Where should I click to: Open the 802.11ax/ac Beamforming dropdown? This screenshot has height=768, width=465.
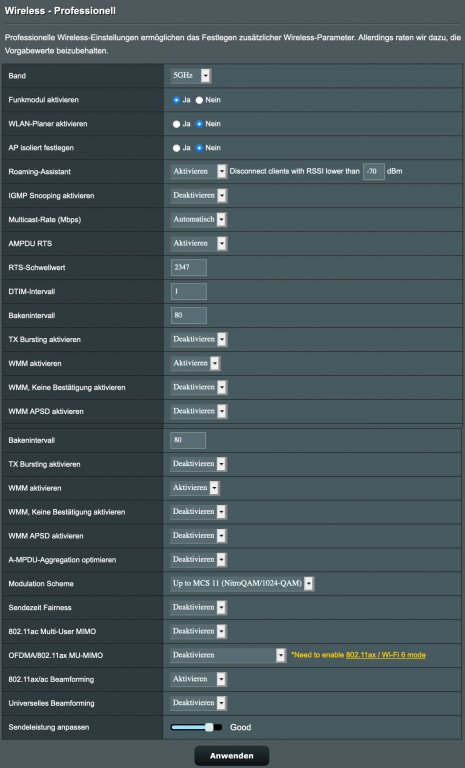click(198, 679)
